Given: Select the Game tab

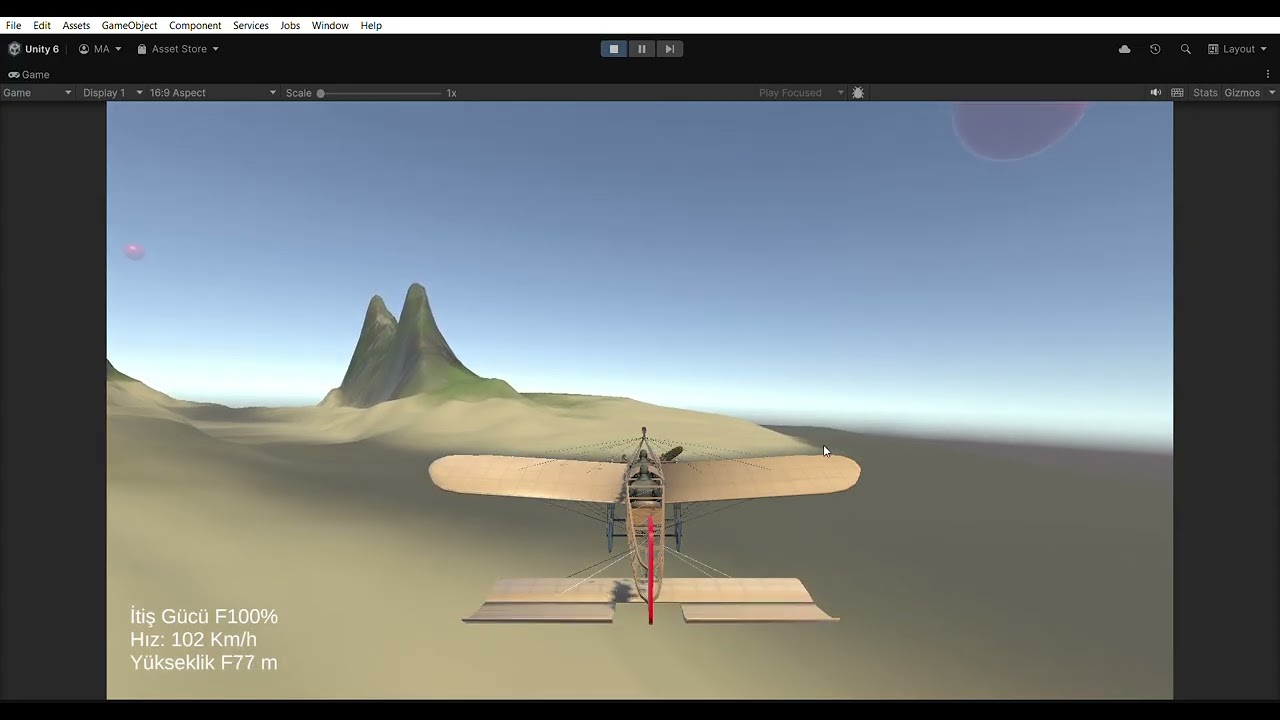Looking at the screenshot, I should (29, 74).
